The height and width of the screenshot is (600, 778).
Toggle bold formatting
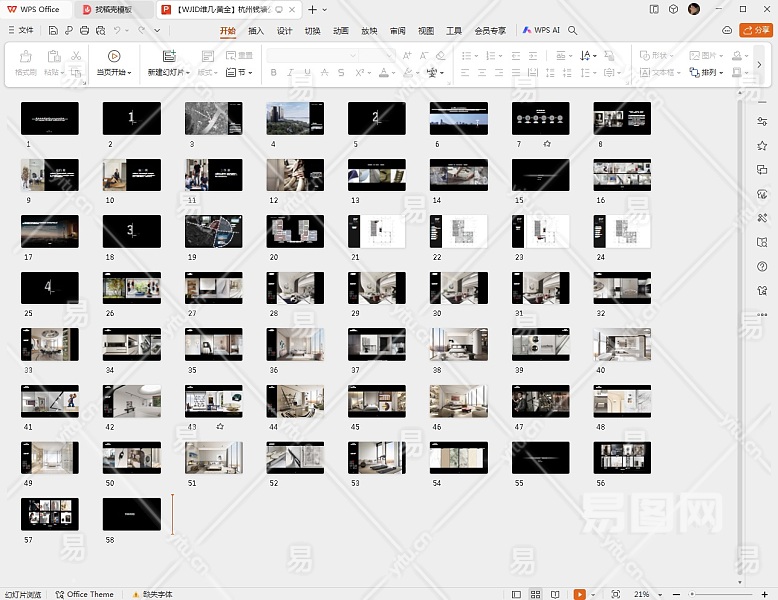click(274, 73)
